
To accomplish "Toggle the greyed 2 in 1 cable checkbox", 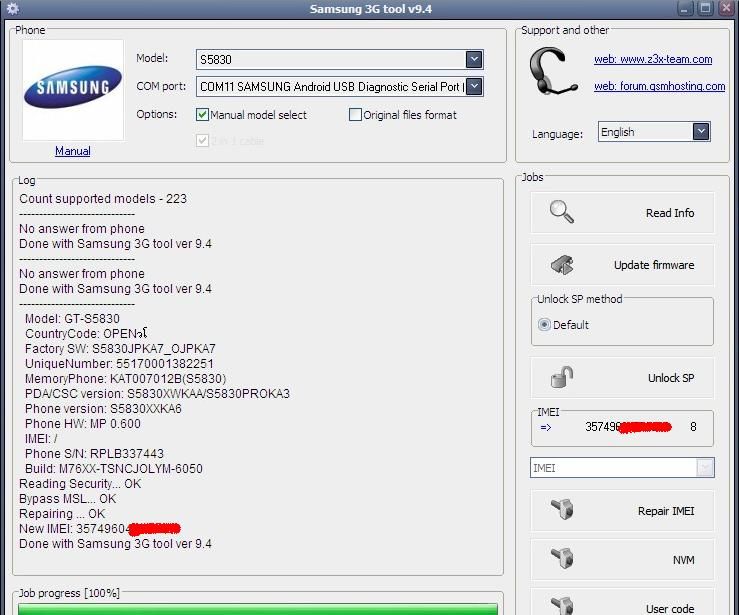I will 202,140.
